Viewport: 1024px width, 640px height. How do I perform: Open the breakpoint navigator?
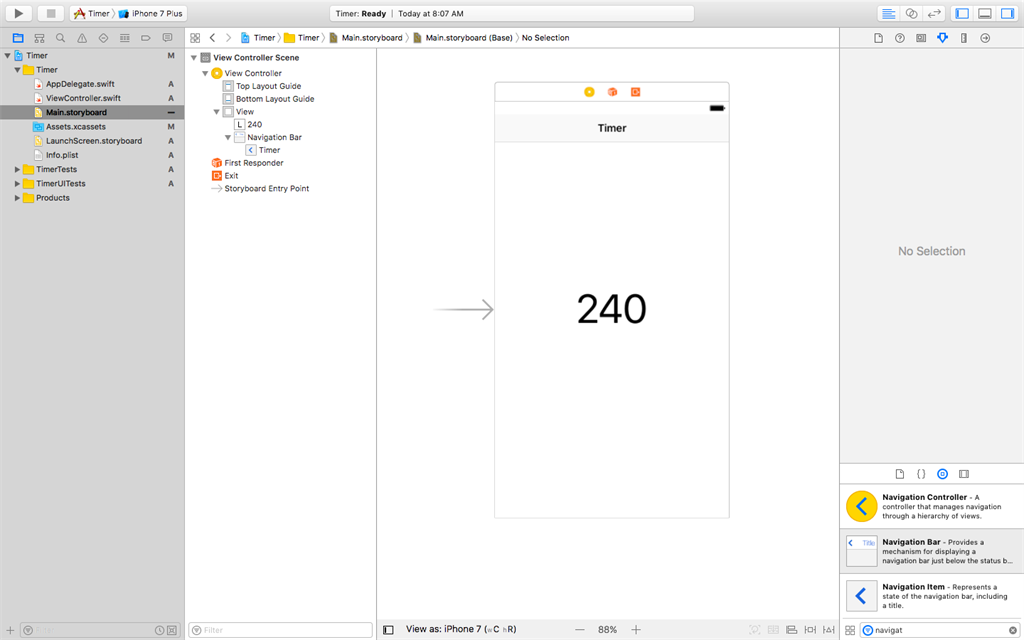click(146, 38)
